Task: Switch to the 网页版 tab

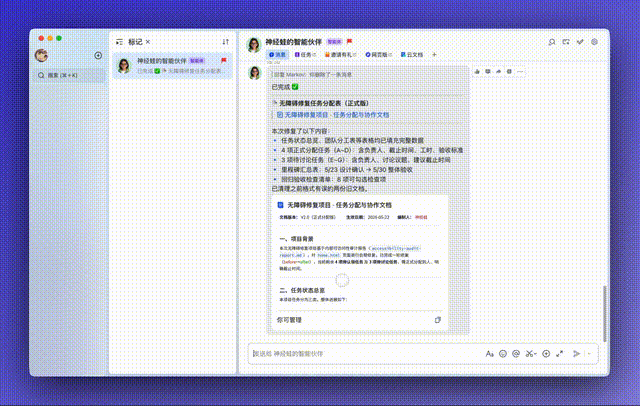Action: tap(378, 55)
